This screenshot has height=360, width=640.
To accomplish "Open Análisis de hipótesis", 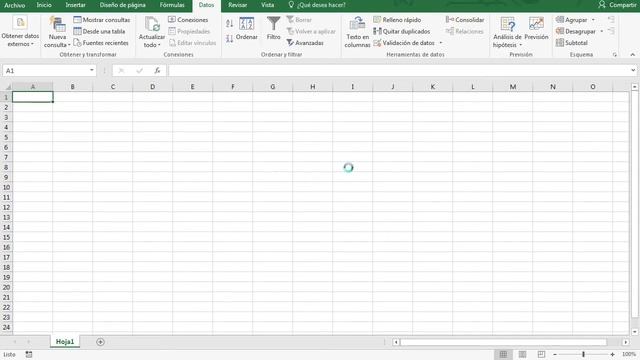I will (507, 32).
